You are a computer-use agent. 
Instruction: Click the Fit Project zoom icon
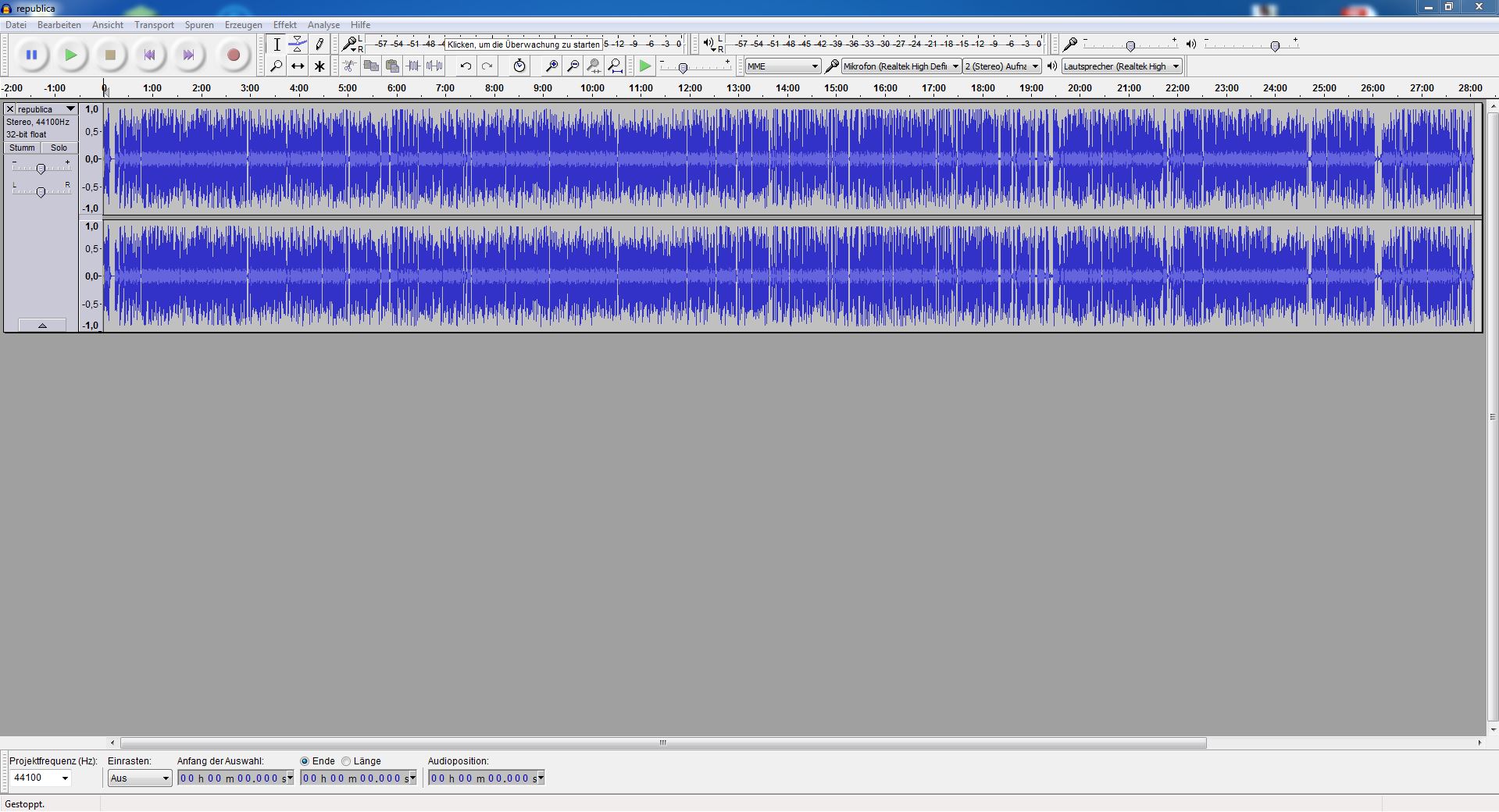tap(616, 66)
